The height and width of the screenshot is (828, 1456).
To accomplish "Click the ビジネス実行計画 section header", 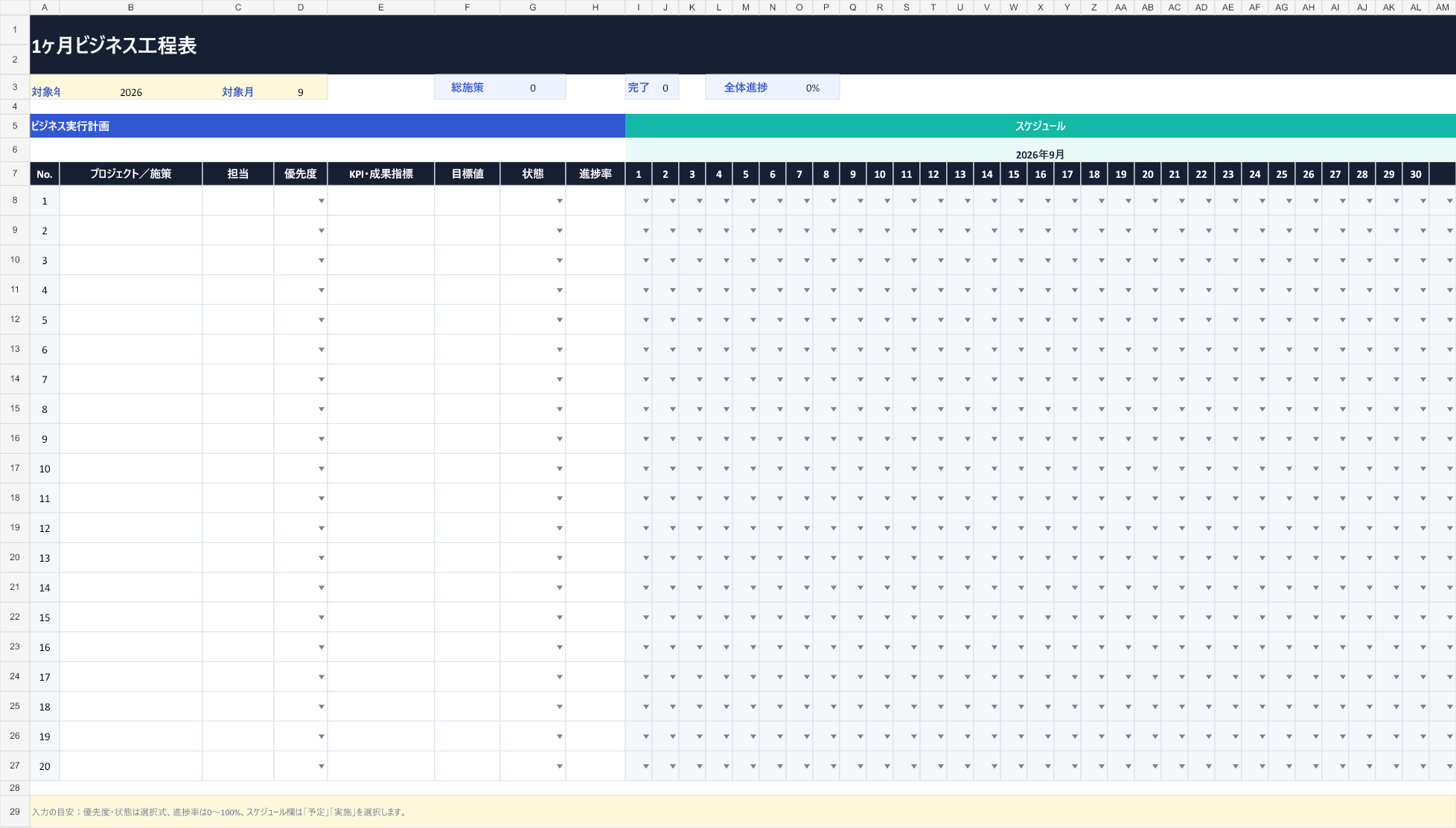I will [328, 126].
